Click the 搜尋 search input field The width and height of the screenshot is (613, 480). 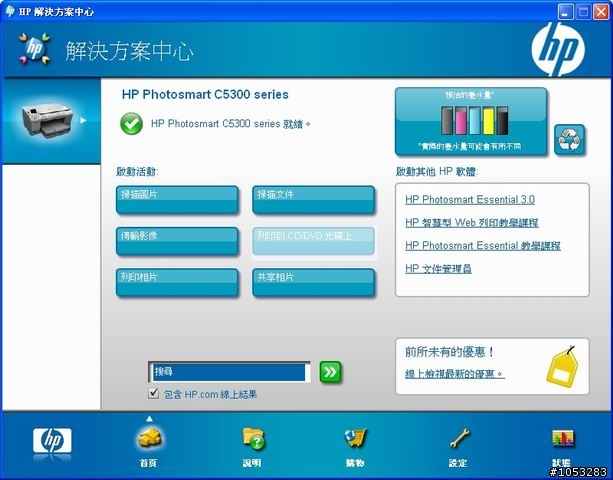(229, 372)
